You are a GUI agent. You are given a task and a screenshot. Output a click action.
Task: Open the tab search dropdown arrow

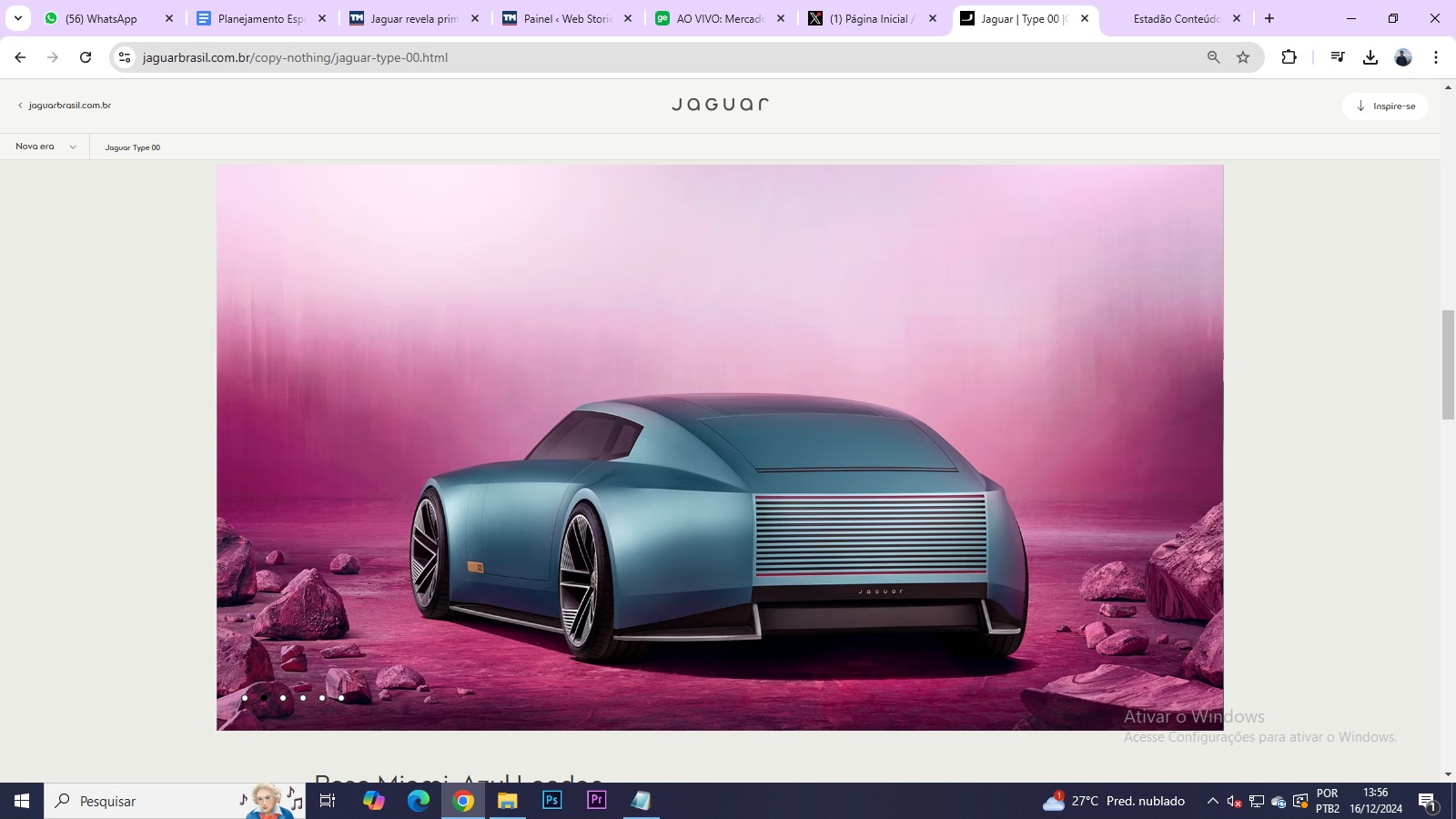[17, 18]
